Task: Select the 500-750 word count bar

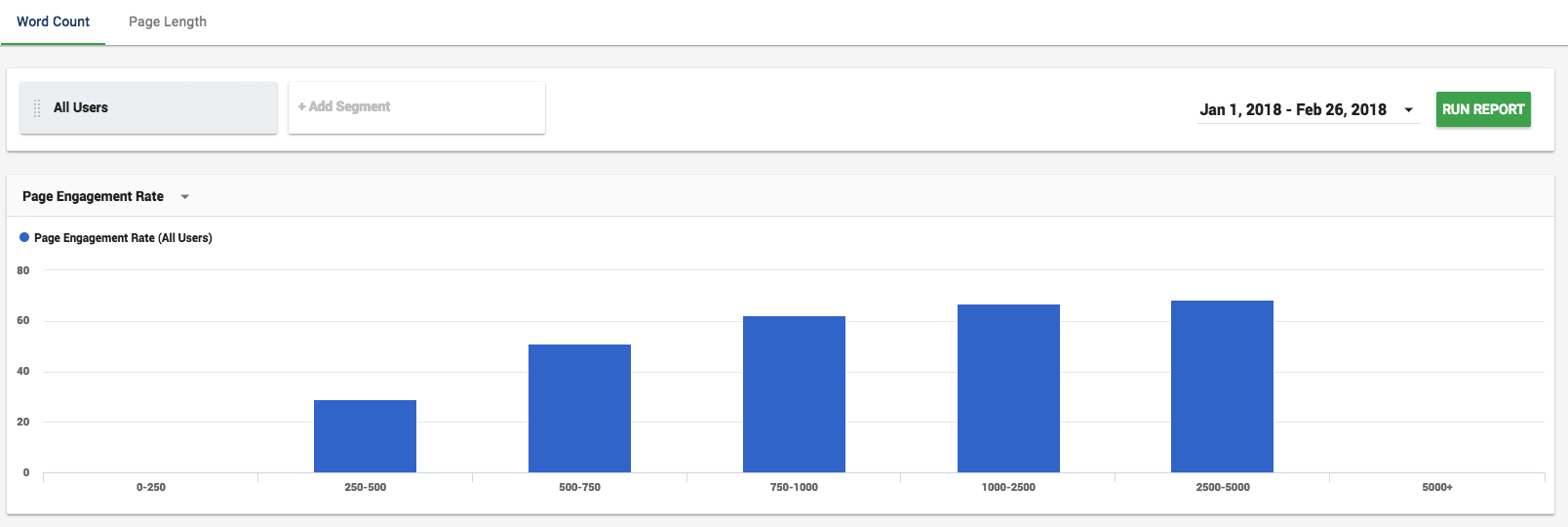Action: 579,408
